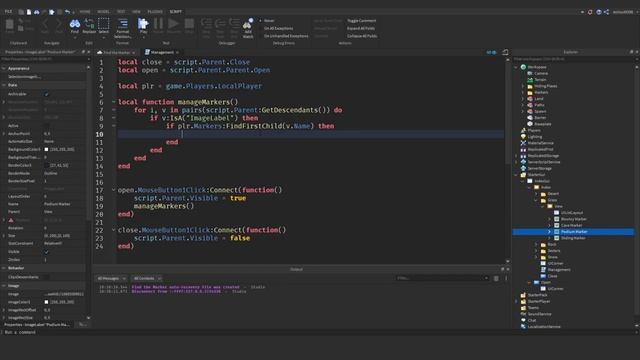Collapse the manageMarkers function fold arrow
The image size is (640, 360).
point(113,102)
